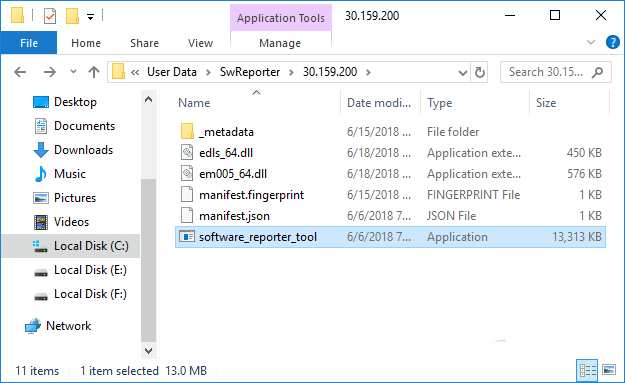625x383 pixels.
Task: Select the manifest.fingerprint file icon
Action: tap(187, 194)
